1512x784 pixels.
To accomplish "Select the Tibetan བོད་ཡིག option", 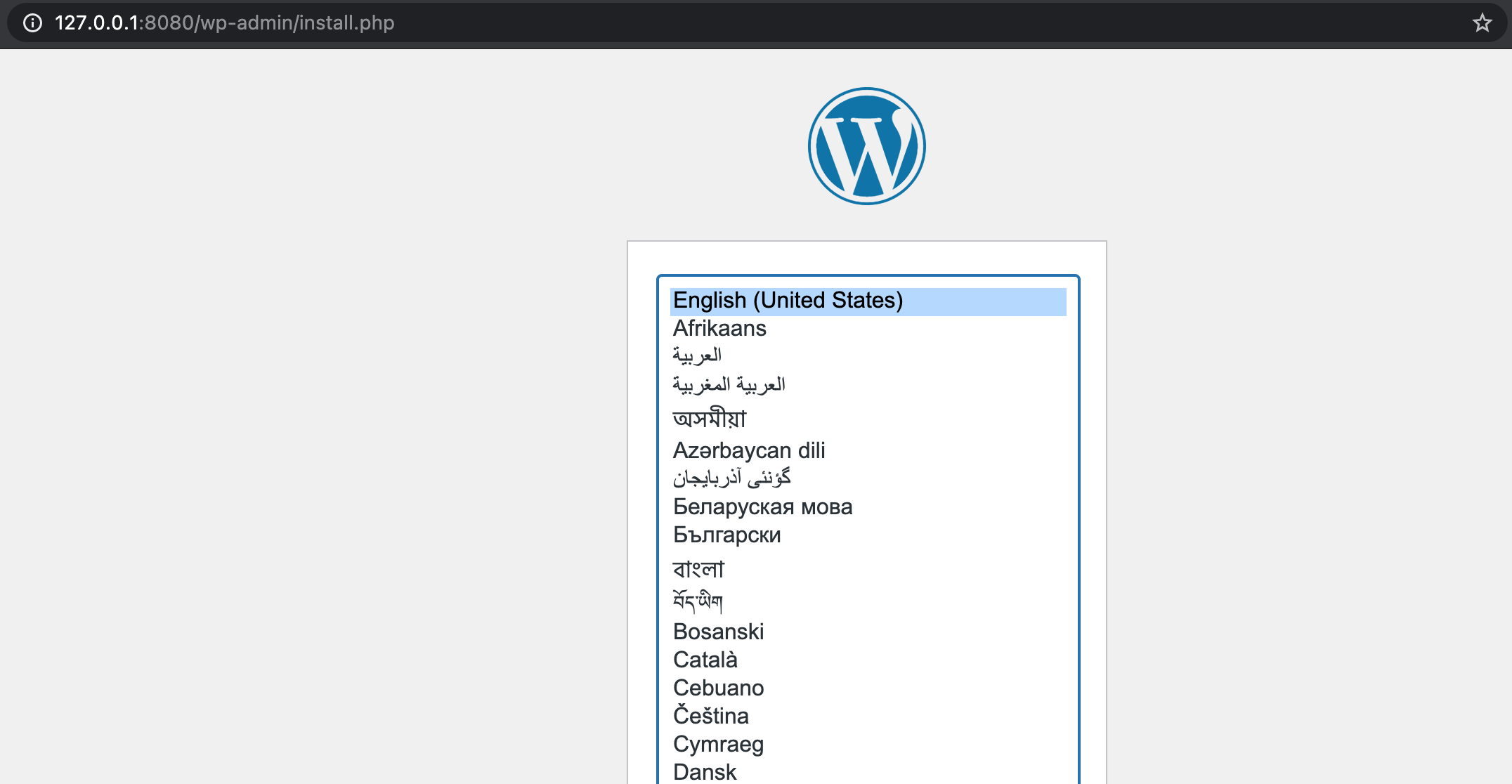I will (x=698, y=601).
